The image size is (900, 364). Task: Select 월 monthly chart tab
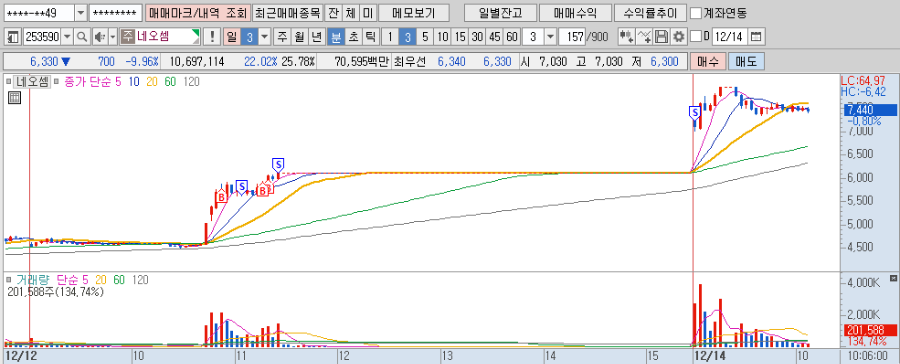tap(299, 37)
